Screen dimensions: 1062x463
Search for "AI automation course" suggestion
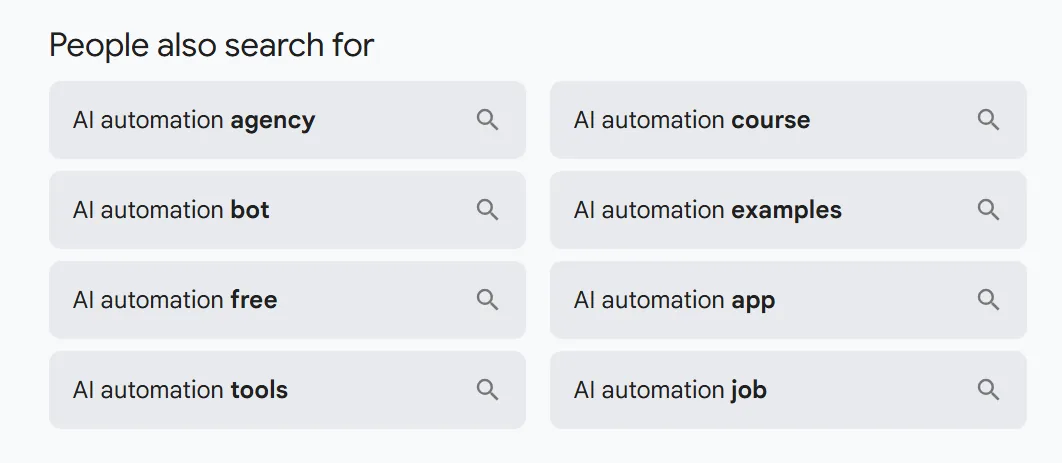coord(692,121)
